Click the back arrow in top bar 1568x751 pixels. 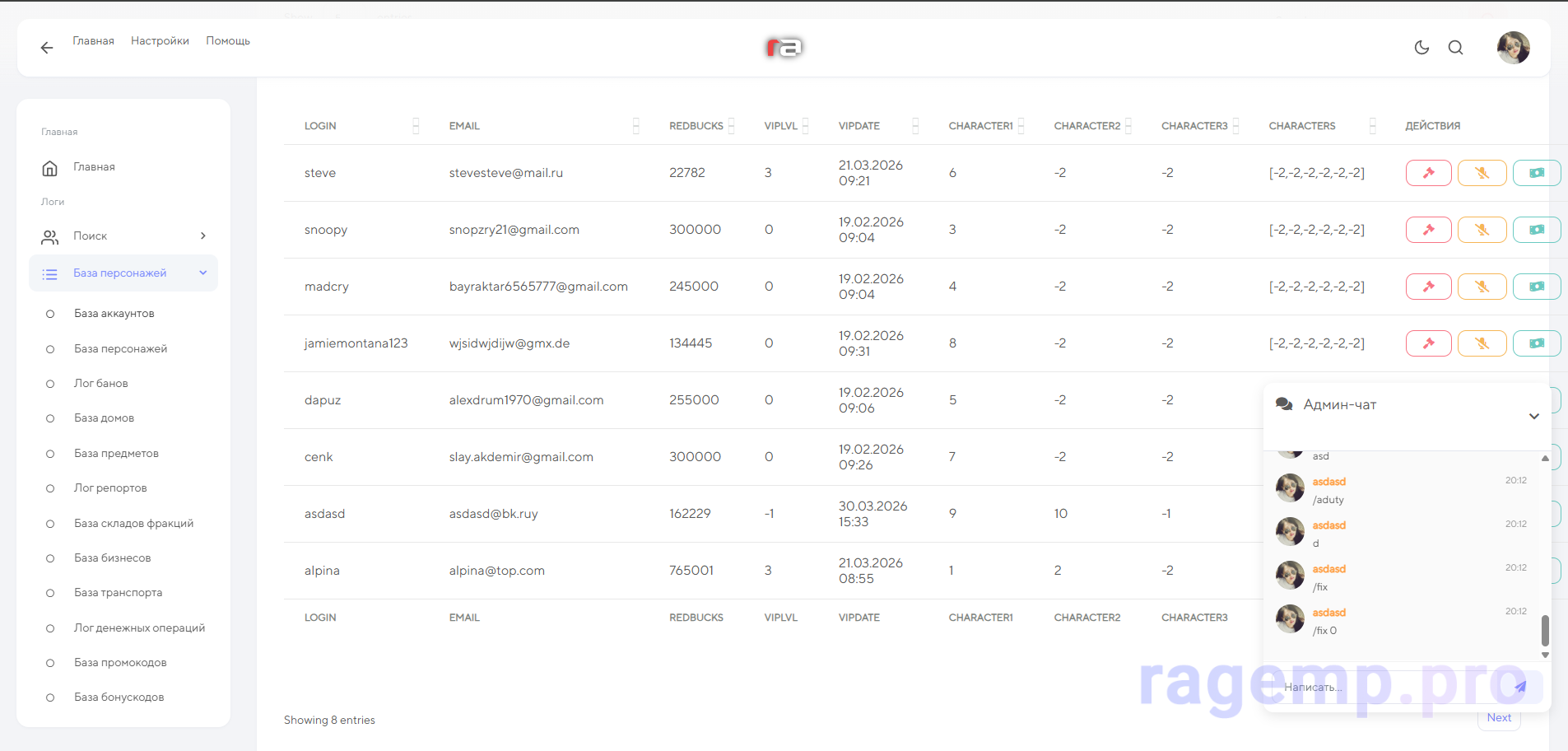tap(47, 48)
